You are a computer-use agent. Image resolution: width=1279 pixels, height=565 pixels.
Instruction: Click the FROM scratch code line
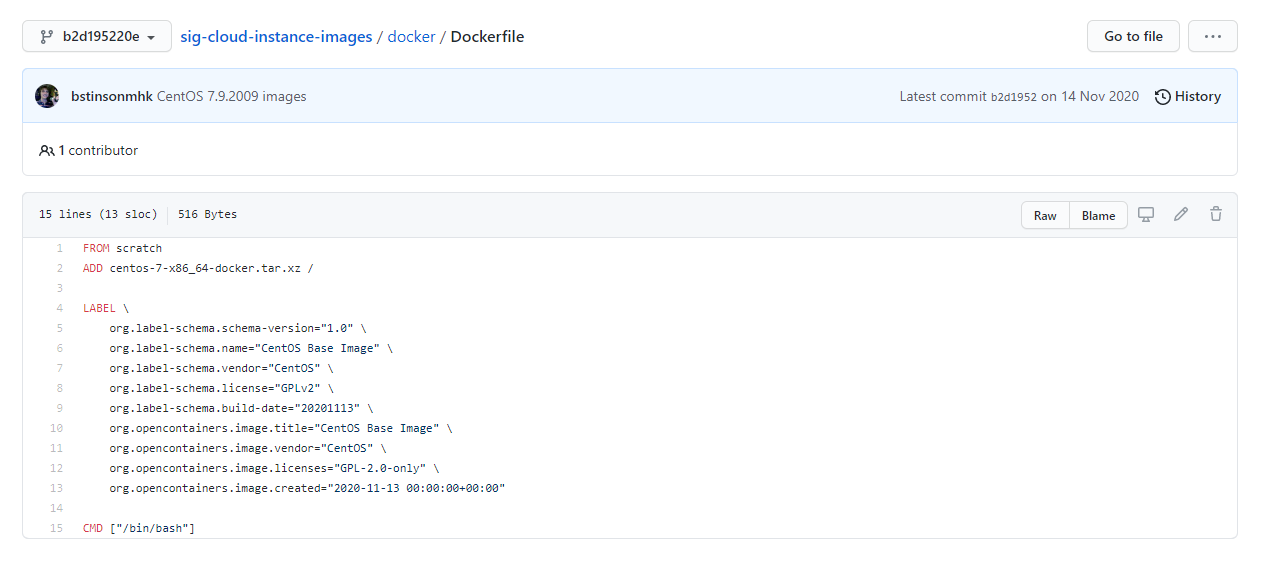coord(122,248)
